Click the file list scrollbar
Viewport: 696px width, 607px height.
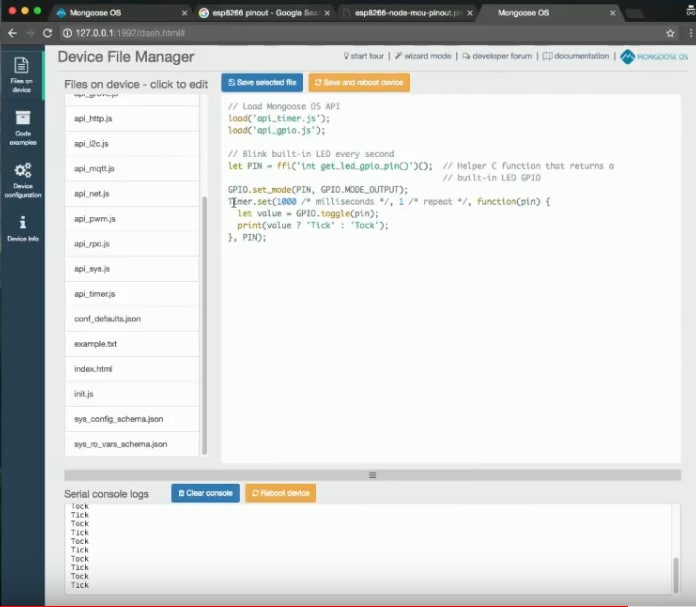pyautogui.click(x=205, y=325)
